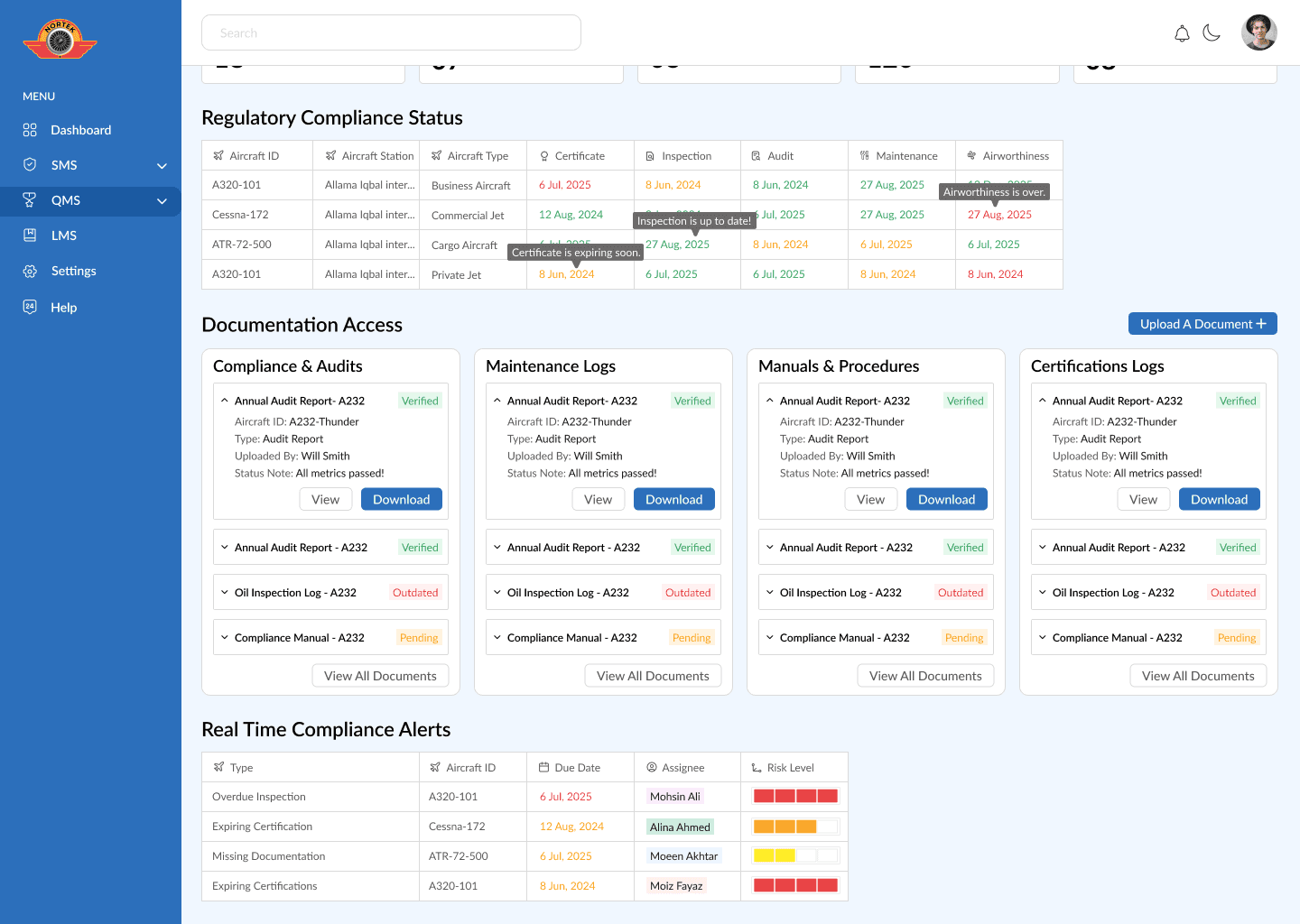Download document in Compliance & Audits card
Image resolution: width=1300 pixels, height=924 pixels.
[402, 500]
